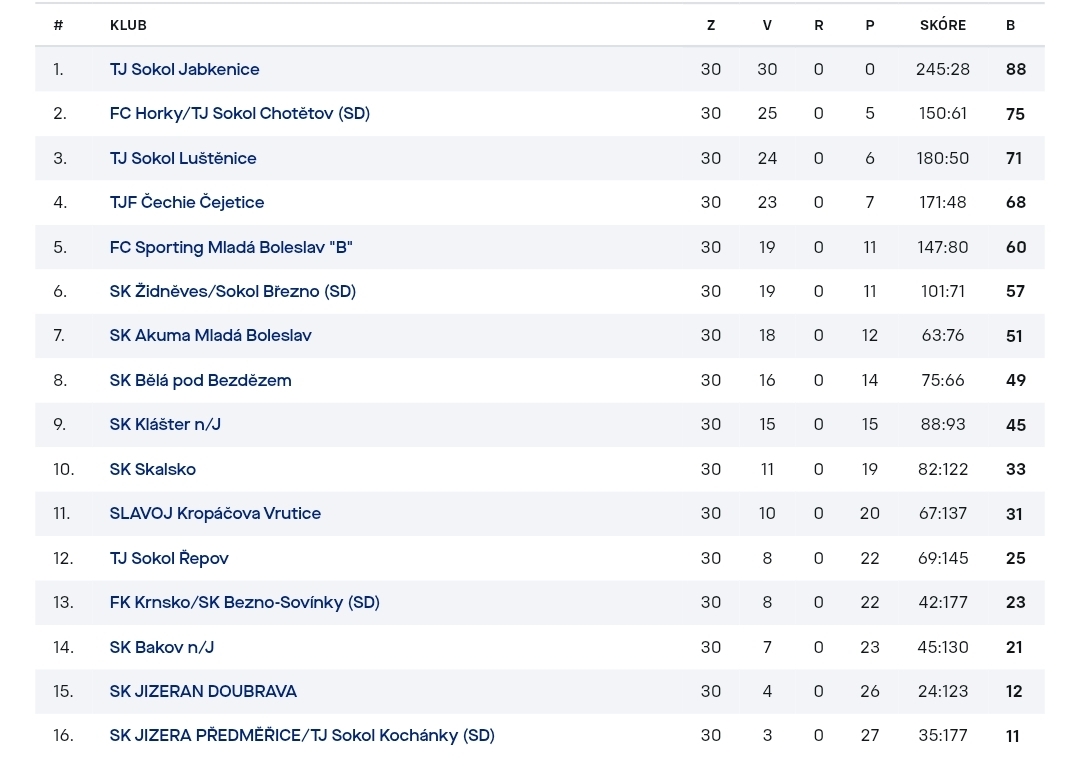Select SK JIZERAN DOUBRAVA club
The height and width of the screenshot is (766, 1080).
[x=203, y=692]
